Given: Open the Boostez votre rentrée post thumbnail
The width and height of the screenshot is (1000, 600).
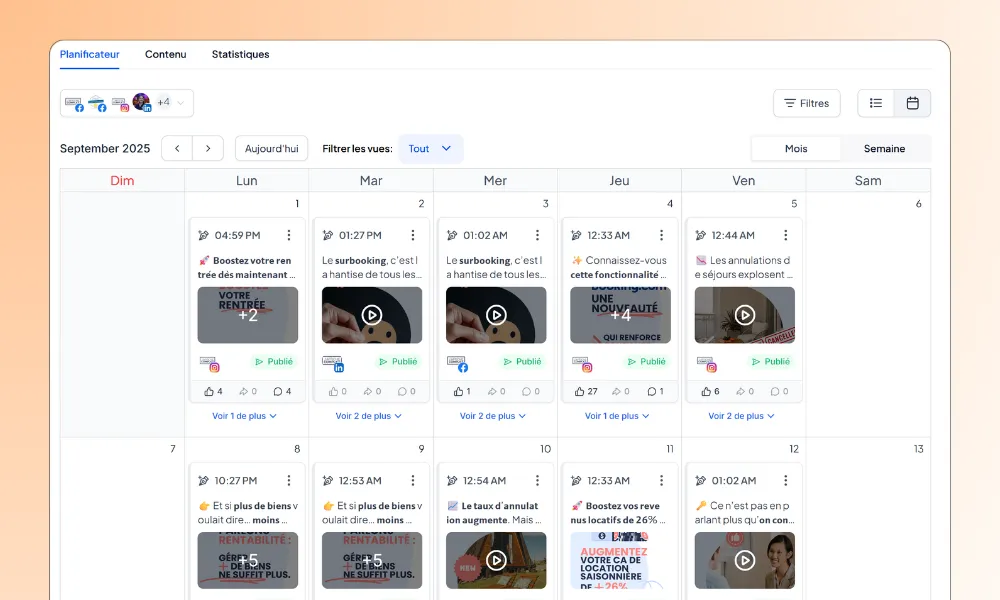Looking at the screenshot, I should 247,315.
